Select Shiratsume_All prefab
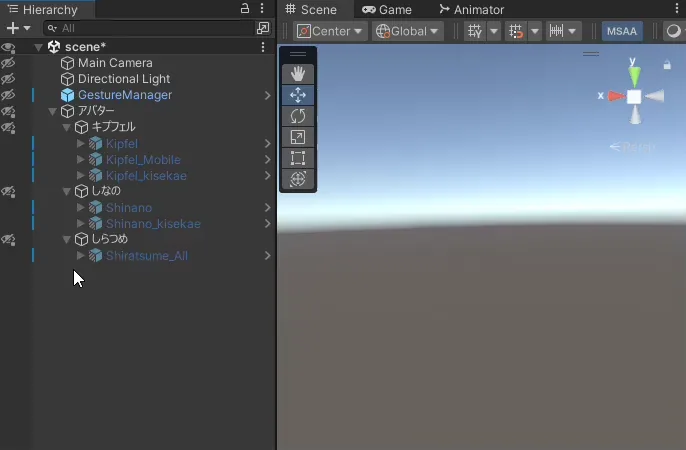Screen dimensions: 686x450 pos(147,256)
